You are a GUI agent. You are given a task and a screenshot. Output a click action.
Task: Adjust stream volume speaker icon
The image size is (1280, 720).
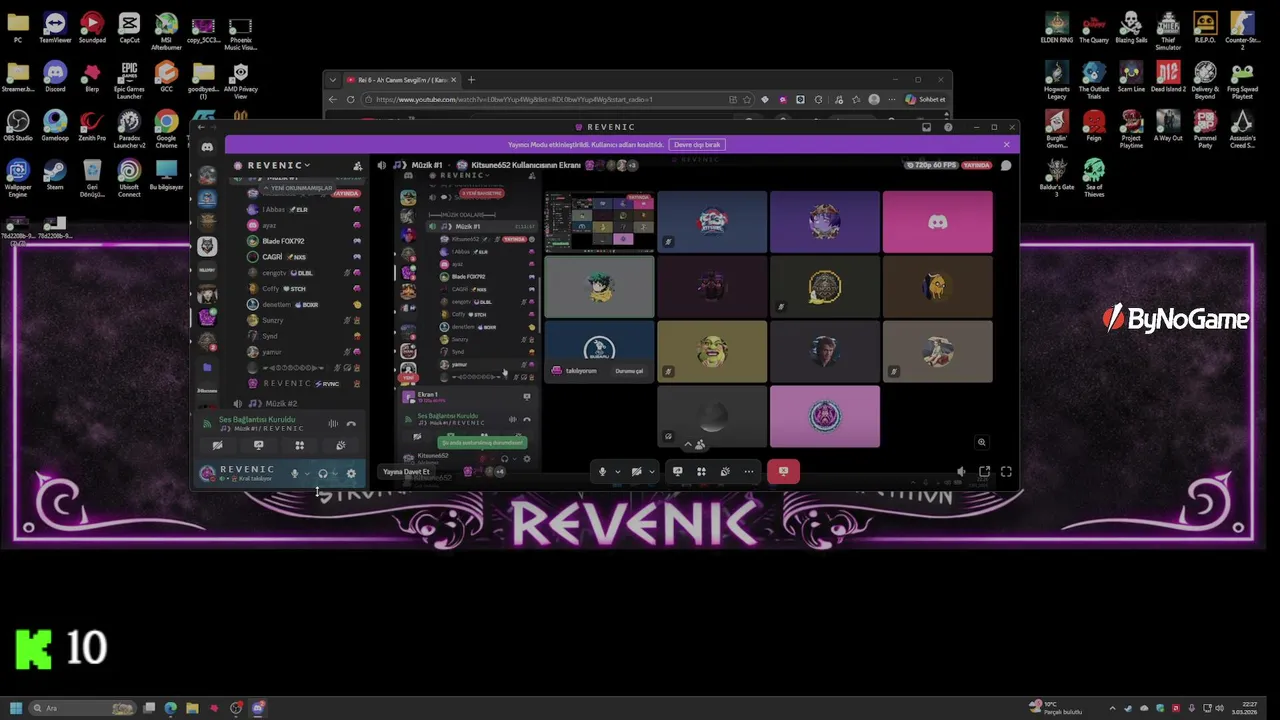(x=961, y=471)
